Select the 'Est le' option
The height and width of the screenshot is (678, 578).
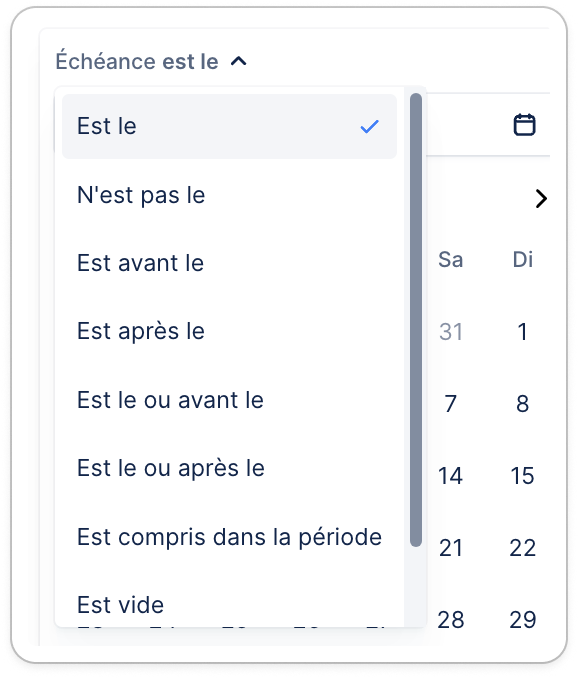pyautogui.click(x=229, y=126)
